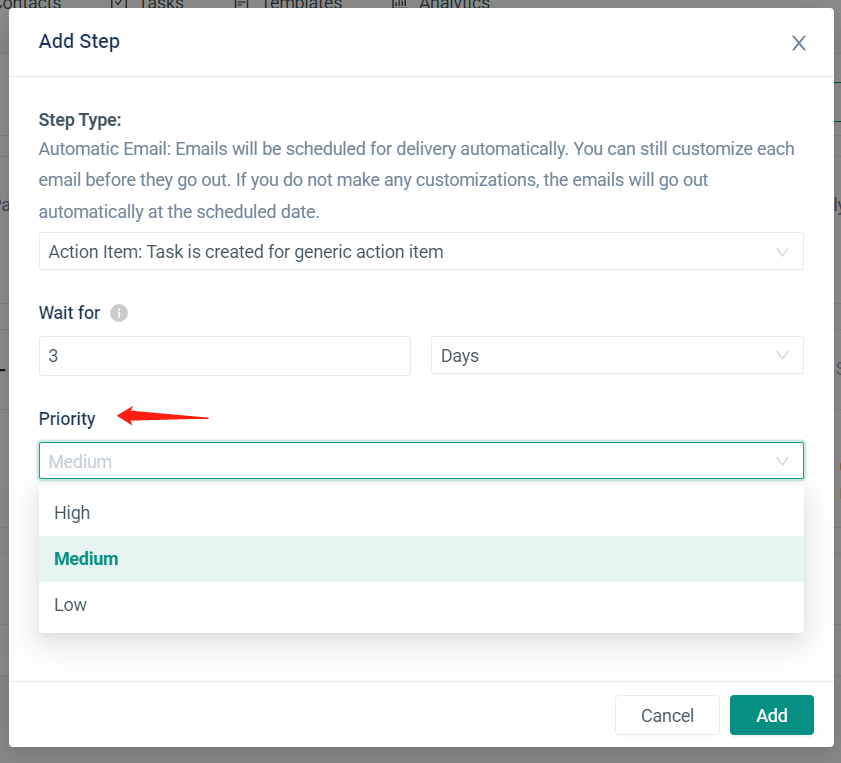
Task: Pick Low from the priority list
Action: 71,605
